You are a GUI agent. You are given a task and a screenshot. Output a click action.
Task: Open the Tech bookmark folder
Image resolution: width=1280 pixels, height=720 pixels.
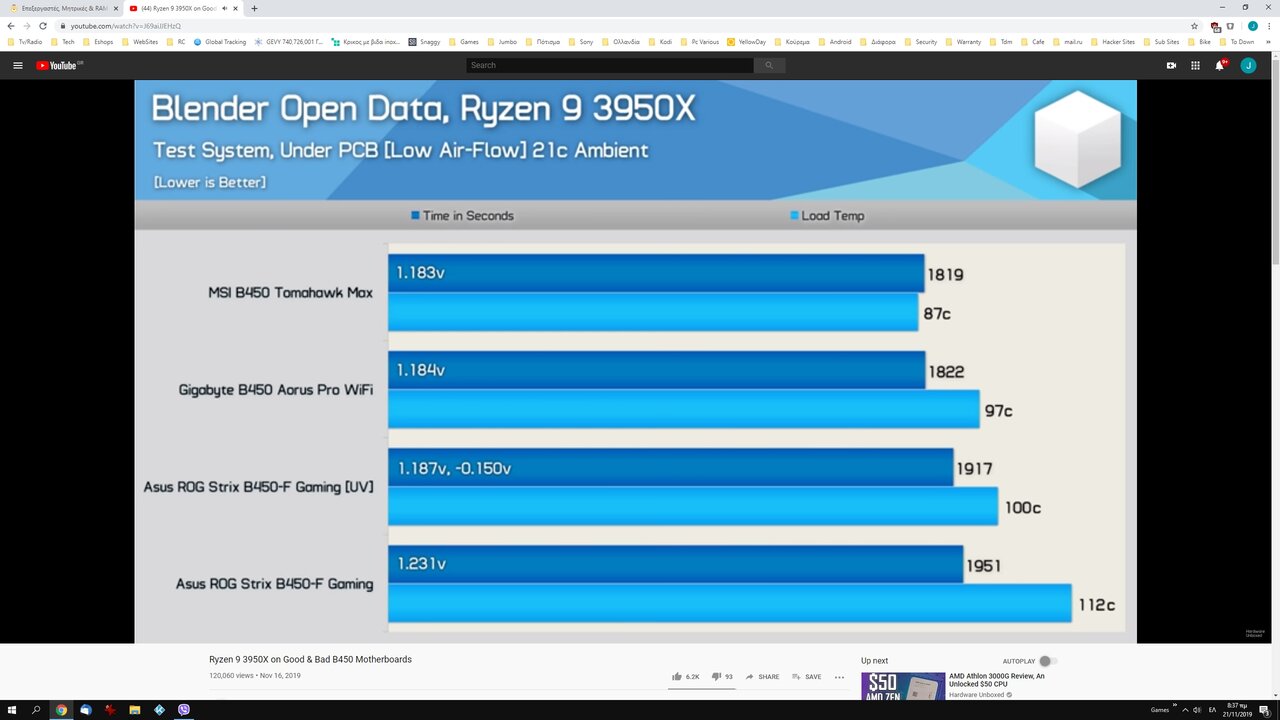pos(62,42)
